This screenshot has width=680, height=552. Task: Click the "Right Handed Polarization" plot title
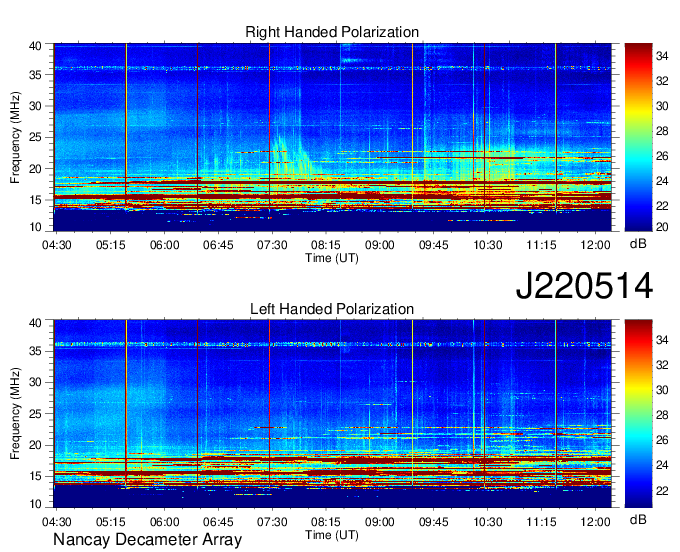click(332, 32)
